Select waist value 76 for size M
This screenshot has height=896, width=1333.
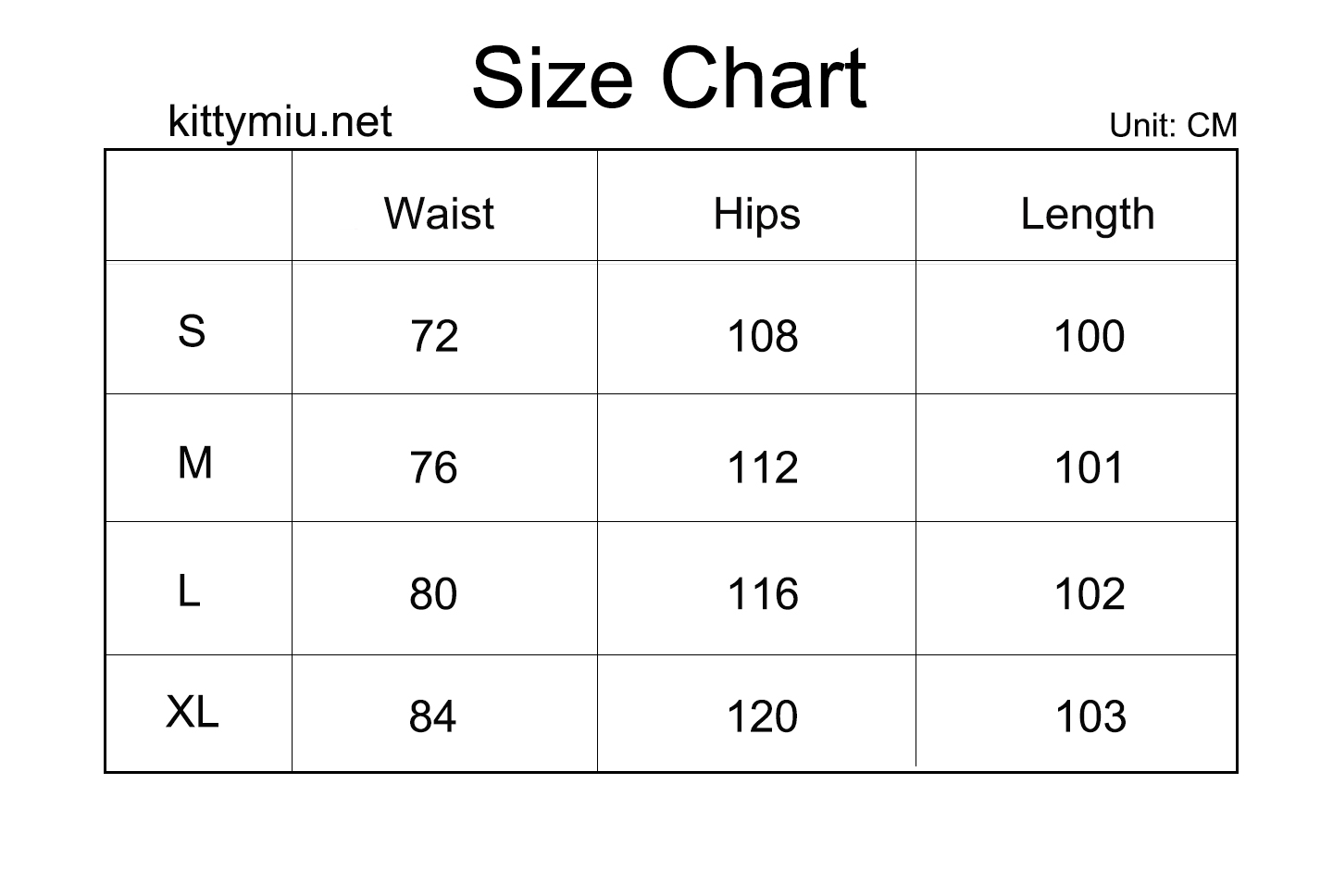coord(434,467)
